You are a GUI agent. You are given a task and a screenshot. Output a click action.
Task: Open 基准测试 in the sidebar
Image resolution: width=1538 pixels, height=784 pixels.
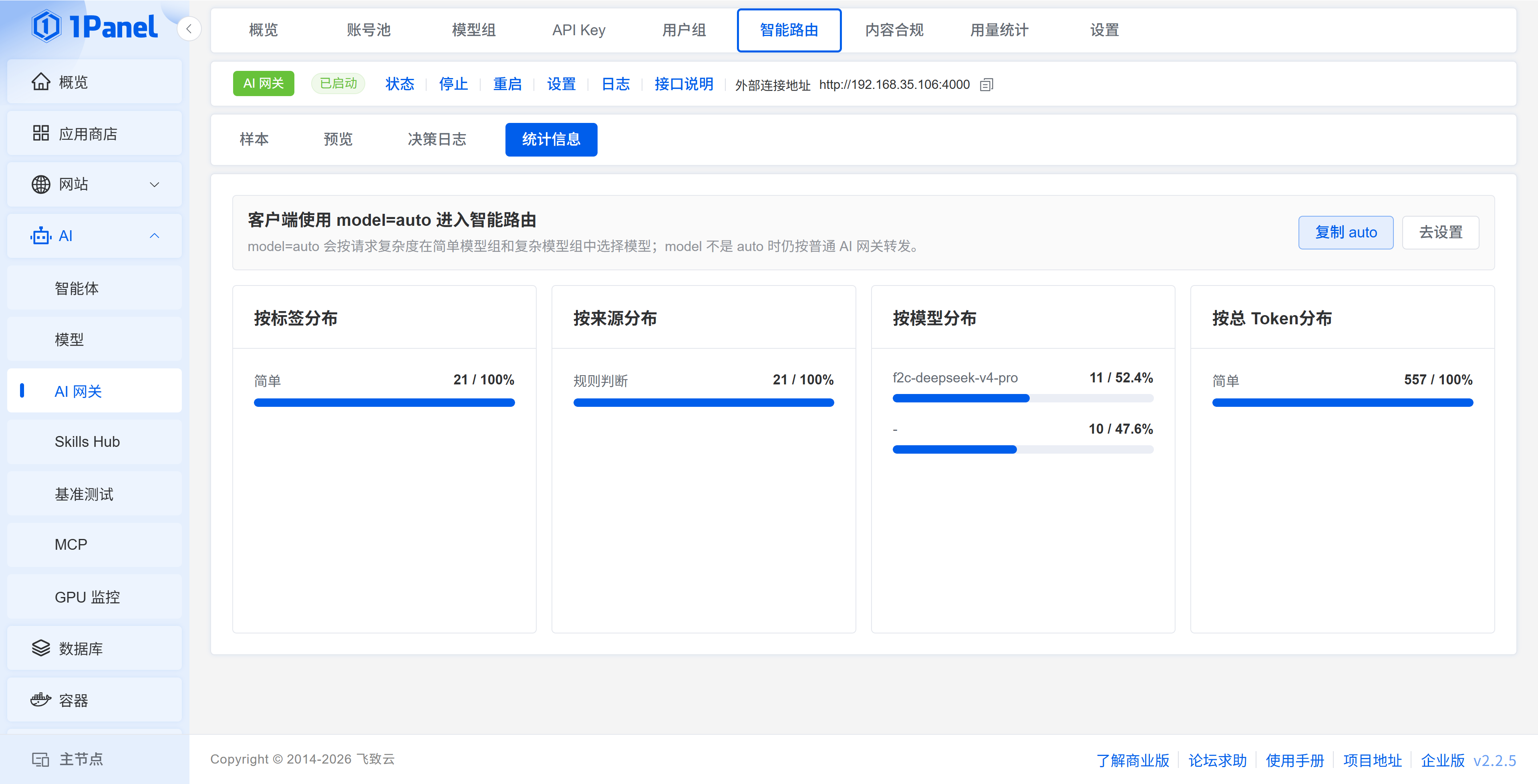[95, 494]
